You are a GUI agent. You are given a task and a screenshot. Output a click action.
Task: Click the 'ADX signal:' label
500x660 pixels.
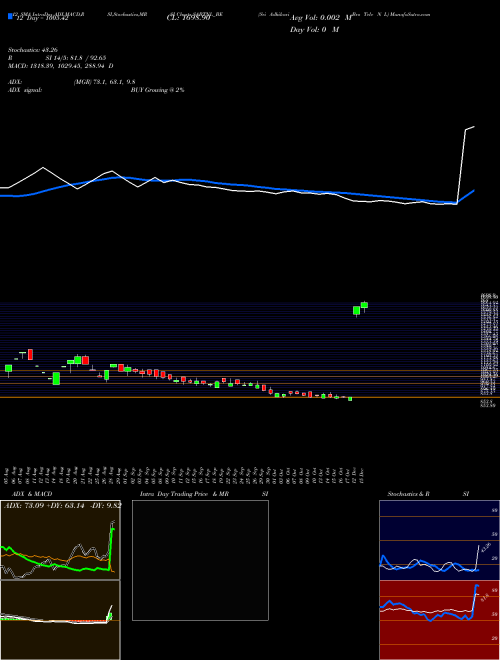[25, 90]
